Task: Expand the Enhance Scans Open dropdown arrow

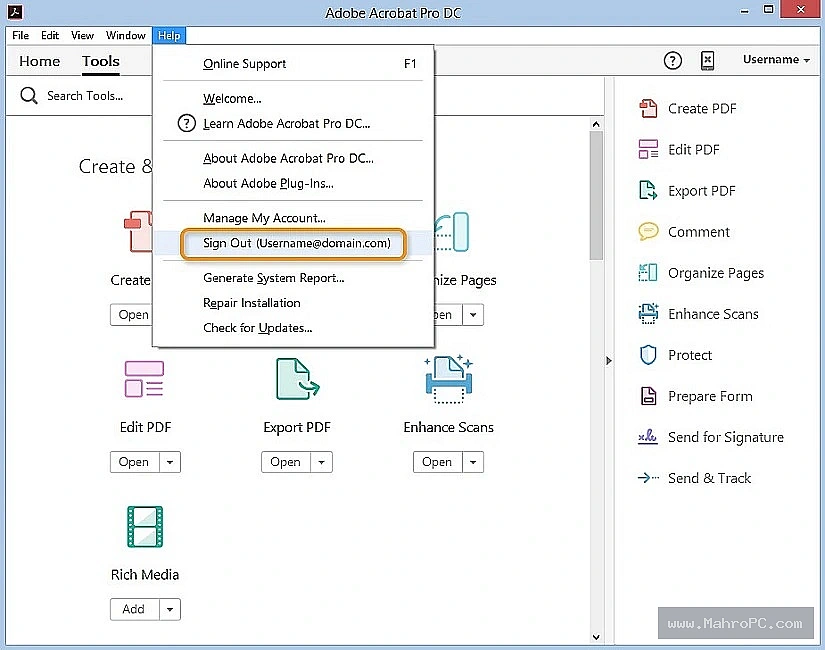Action: click(x=473, y=462)
